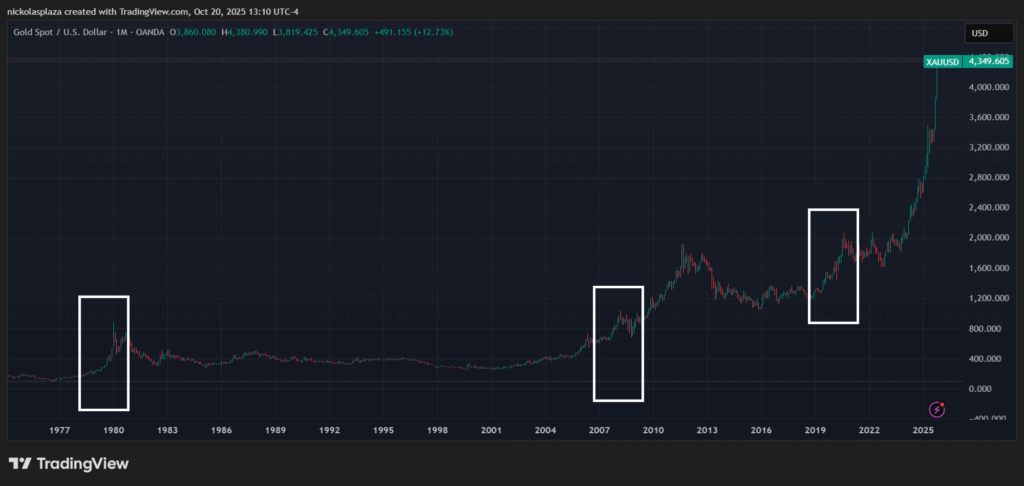The width and height of the screenshot is (1024, 486).
Task: Click the 2025 label on time axis
Action: 923,430
